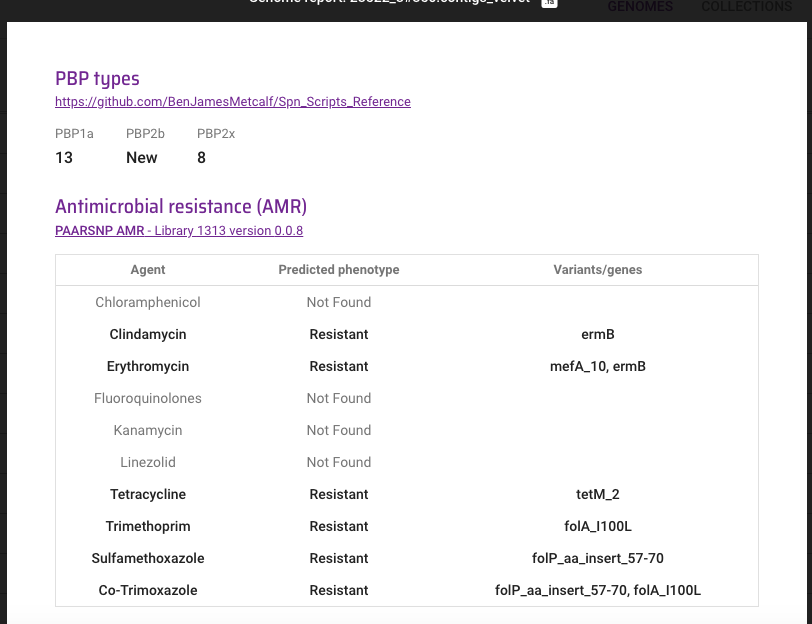
Task: Click the PBP2x value 8
Action: [201, 157]
